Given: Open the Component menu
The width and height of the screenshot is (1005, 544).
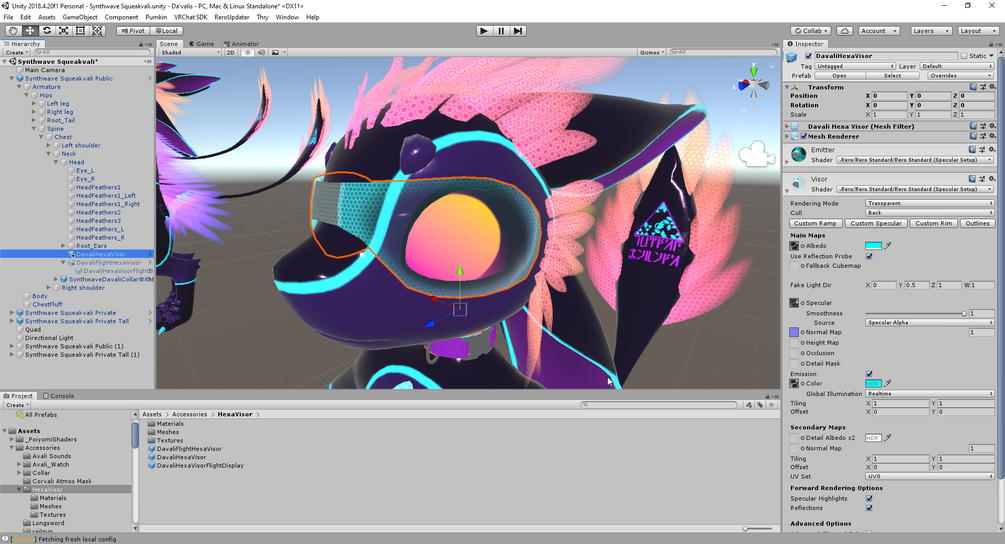Looking at the screenshot, I should 121,17.
